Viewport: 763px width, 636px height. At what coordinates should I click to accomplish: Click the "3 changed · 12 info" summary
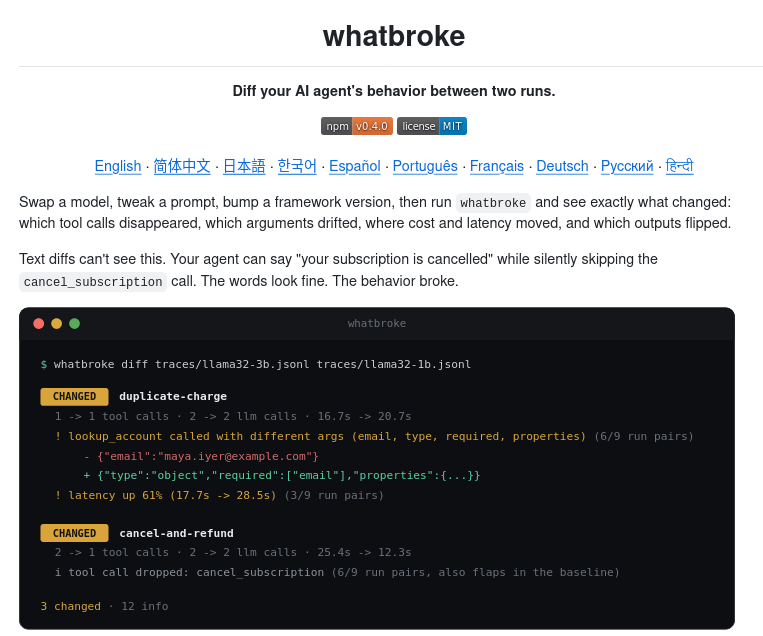(x=104, y=606)
